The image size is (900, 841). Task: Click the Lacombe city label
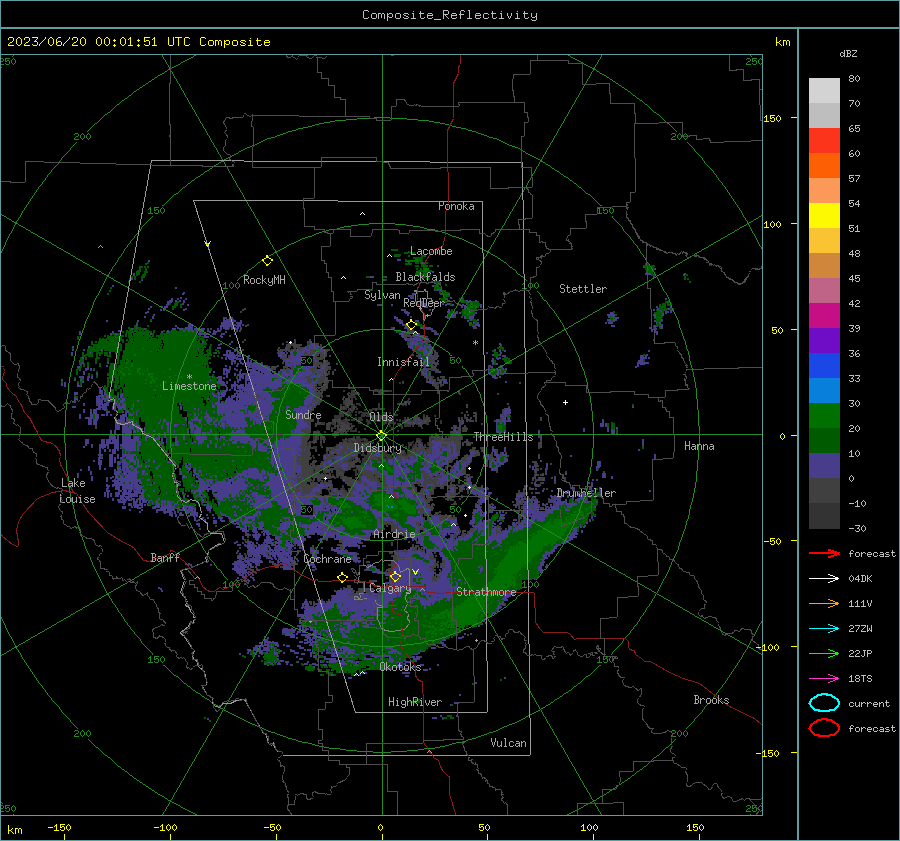[431, 251]
